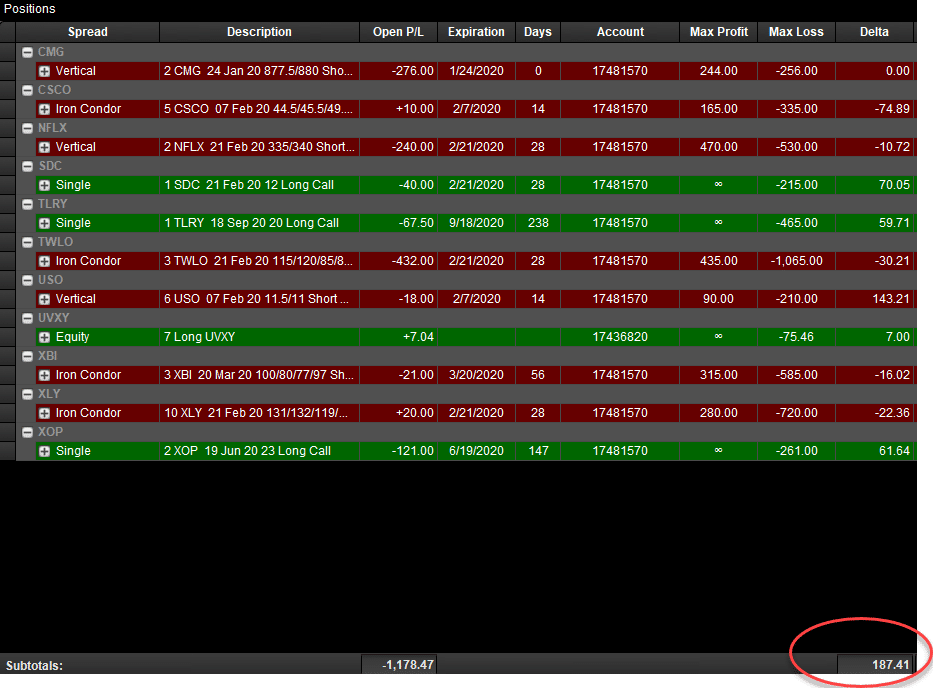Expand the CMG Vertical spread legs
This screenshot has height=688, width=933.
(45, 71)
